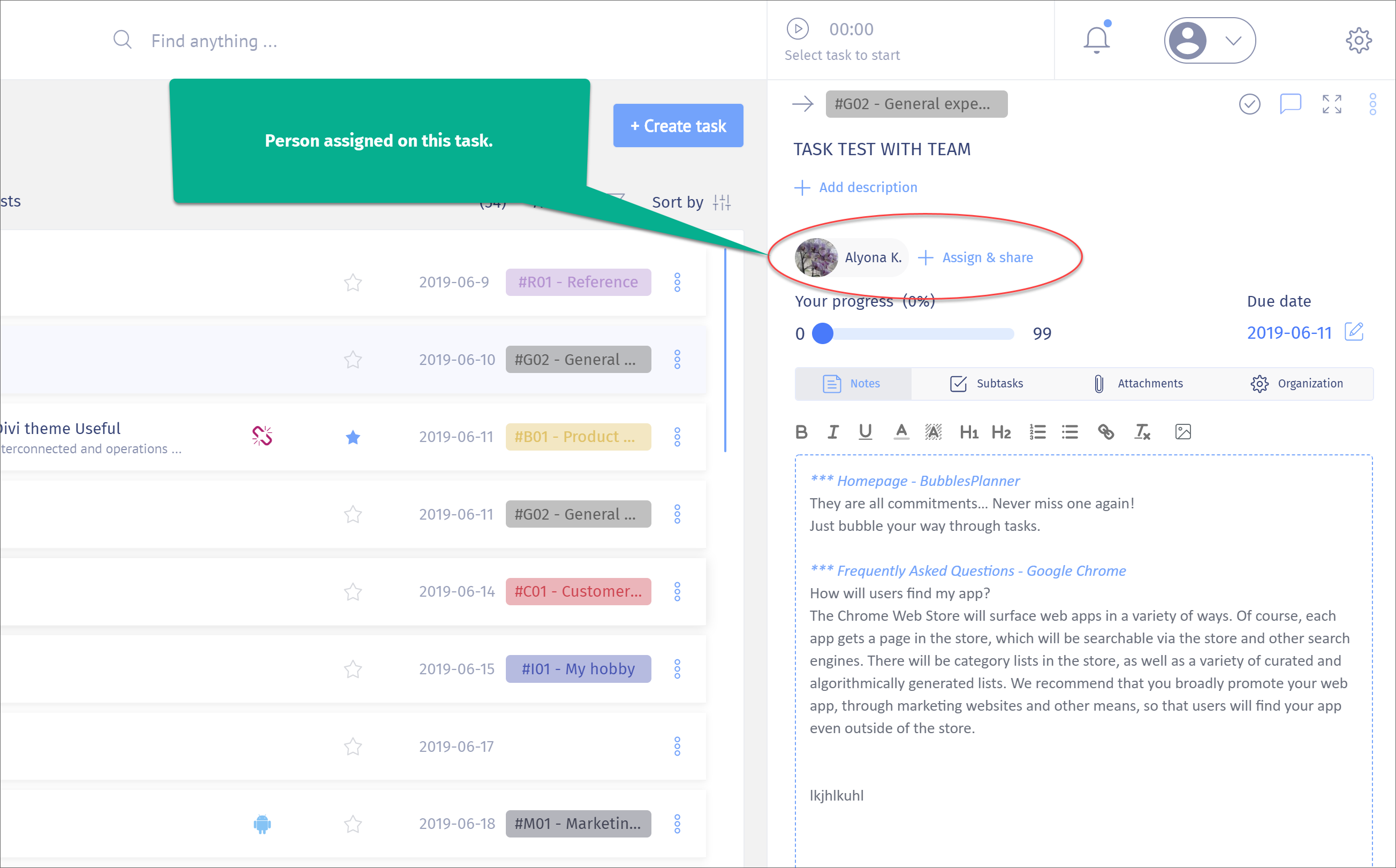Expand task panel to fullscreen
Image resolution: width=1396 pixels, height=868 pixels.
(x=1332, y=104)
